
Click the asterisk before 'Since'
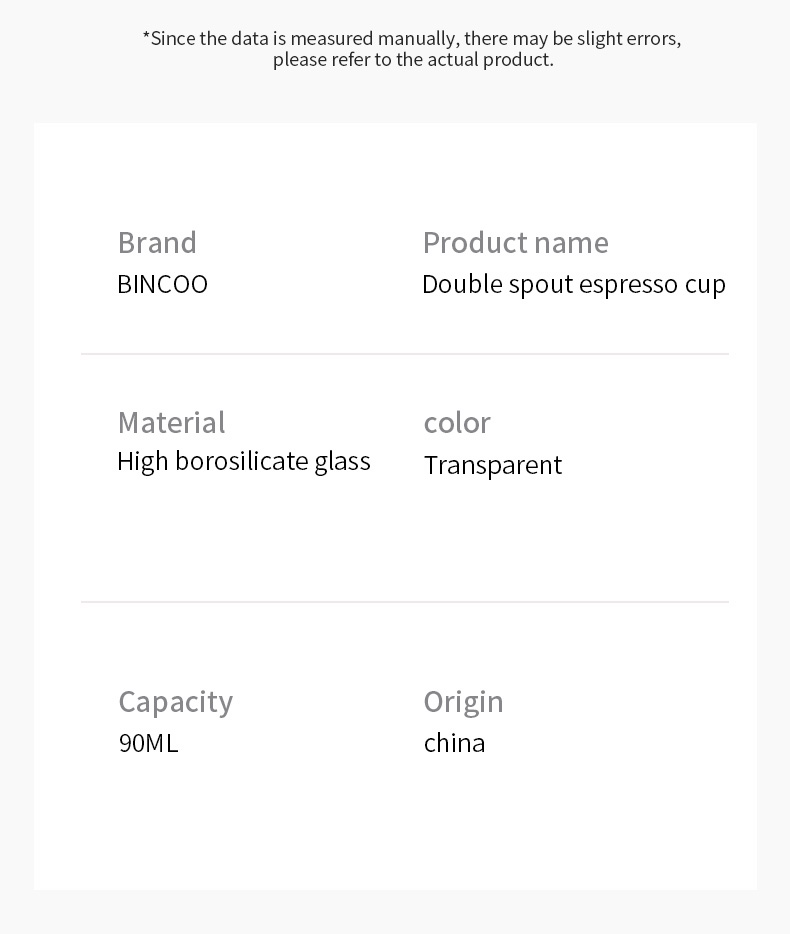(146, 37)
